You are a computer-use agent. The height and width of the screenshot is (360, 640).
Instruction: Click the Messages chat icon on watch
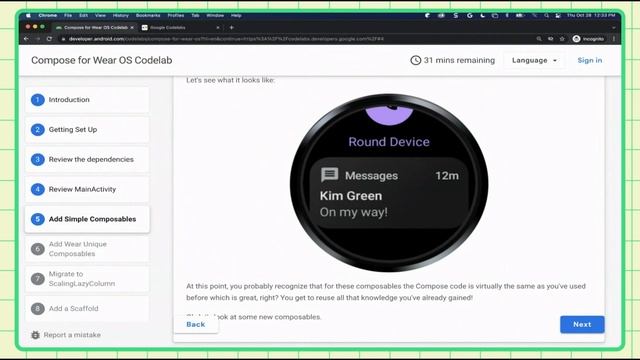tap(329, 175)
